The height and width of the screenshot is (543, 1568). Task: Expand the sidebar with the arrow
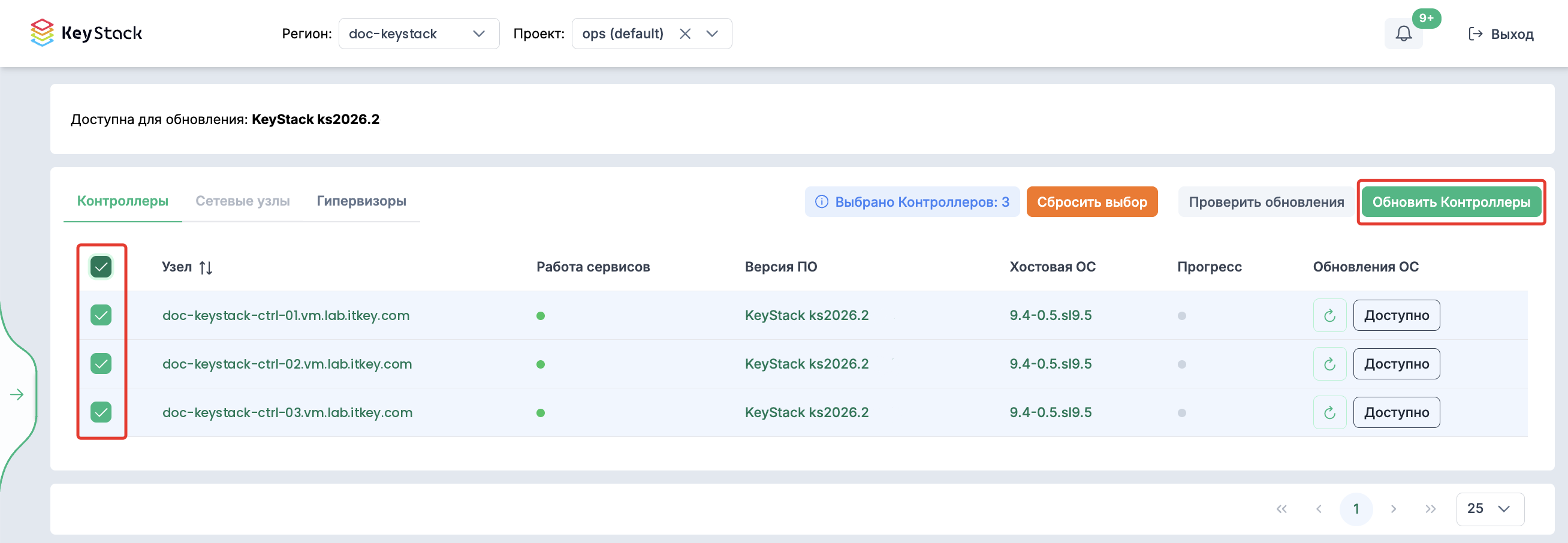click(x=17, y=394)
